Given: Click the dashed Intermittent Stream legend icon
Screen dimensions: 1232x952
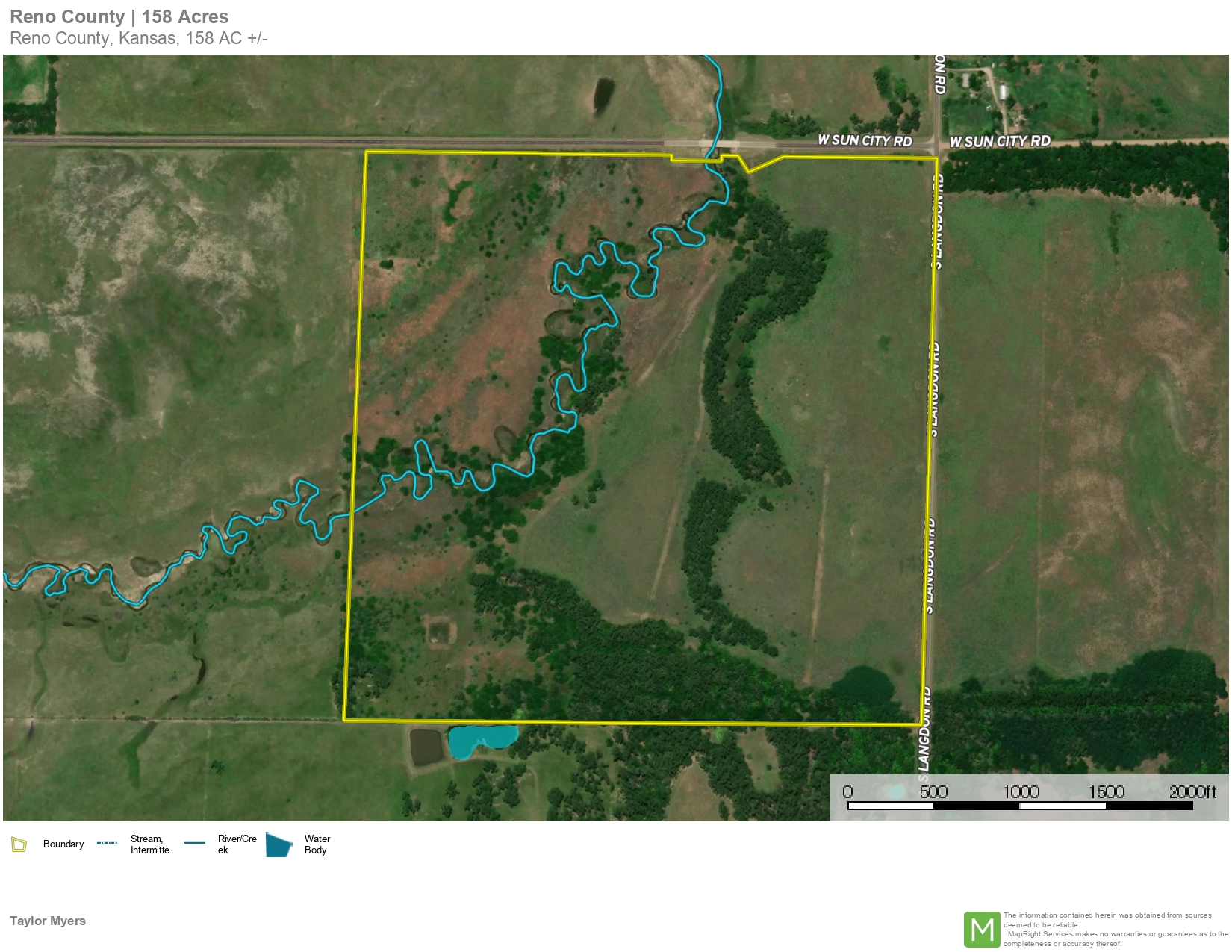Looking at the screenshot, I should coord(108,843).
